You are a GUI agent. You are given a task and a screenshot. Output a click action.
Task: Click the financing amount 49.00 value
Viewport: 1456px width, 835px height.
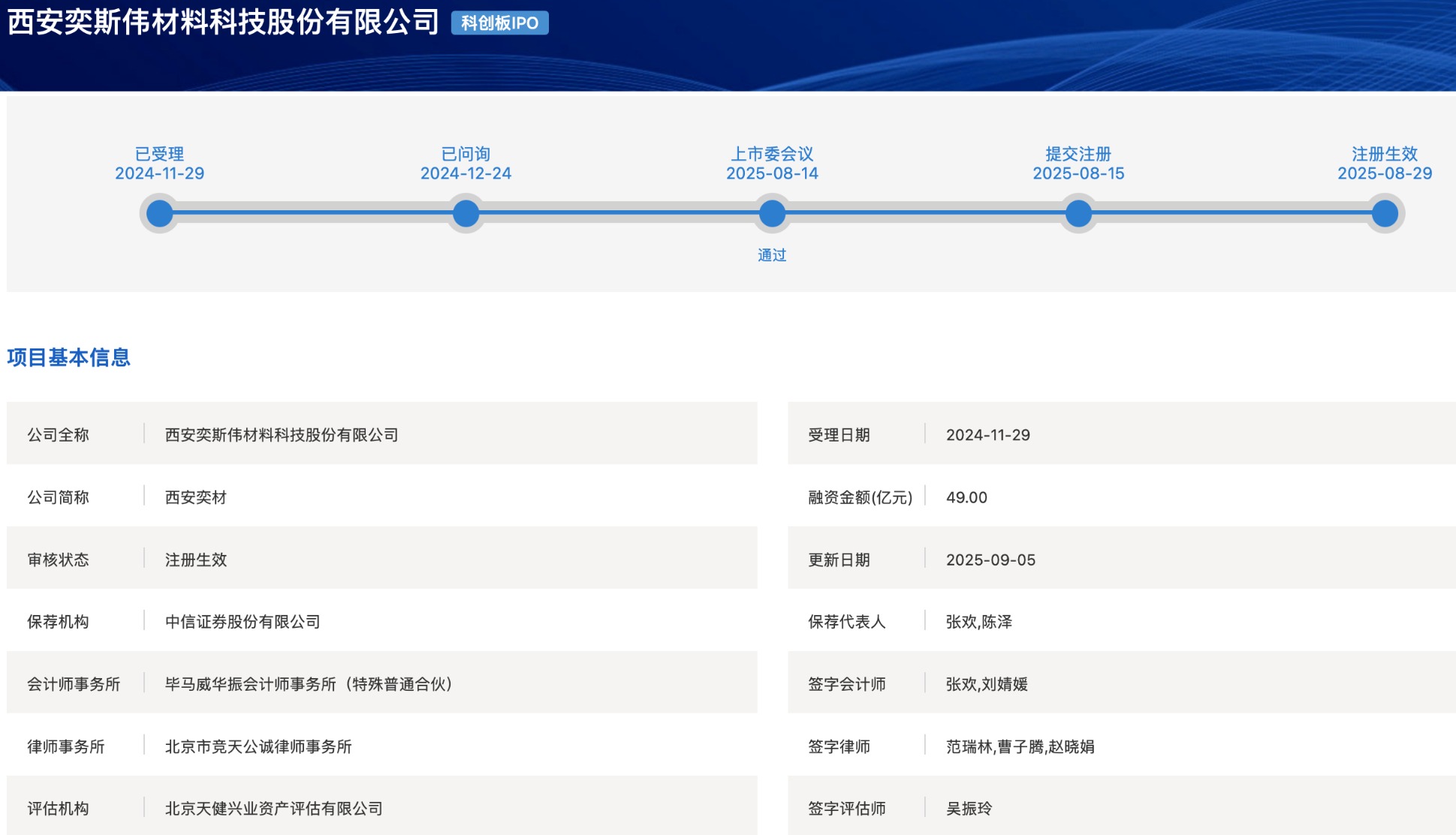pos(966,497)
